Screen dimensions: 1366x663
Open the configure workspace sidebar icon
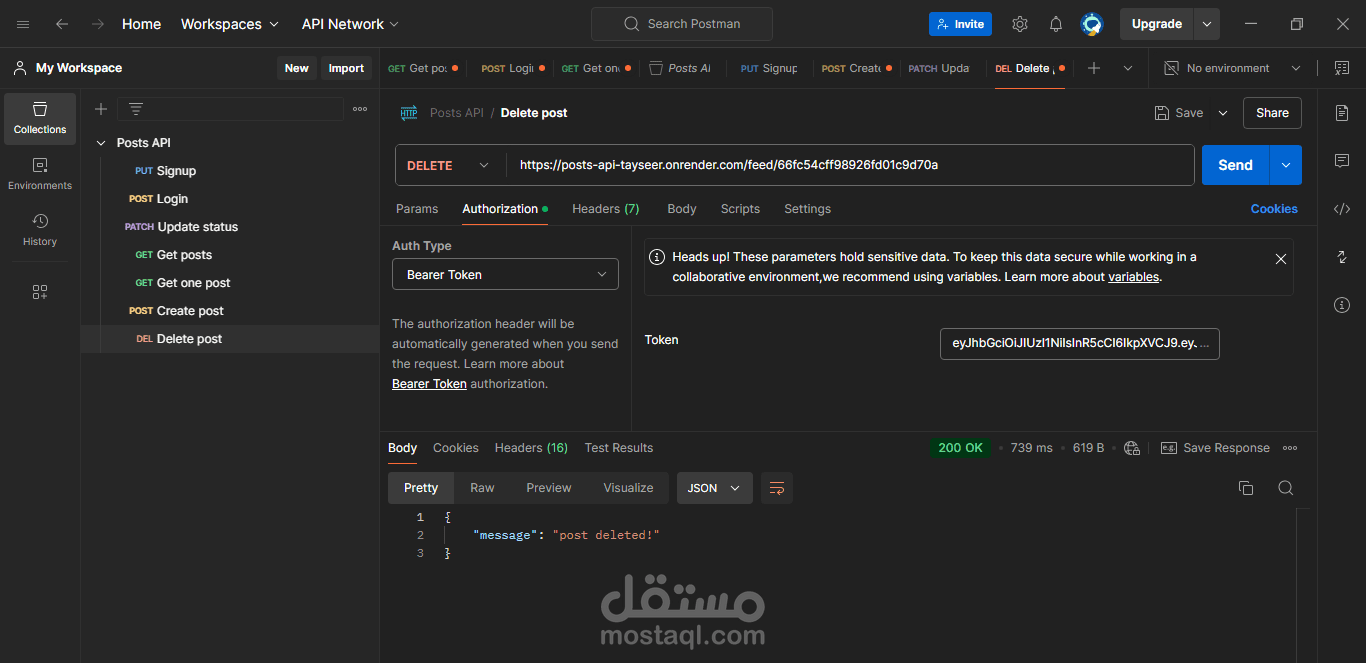pyautogui.click(x=40, y=292)
